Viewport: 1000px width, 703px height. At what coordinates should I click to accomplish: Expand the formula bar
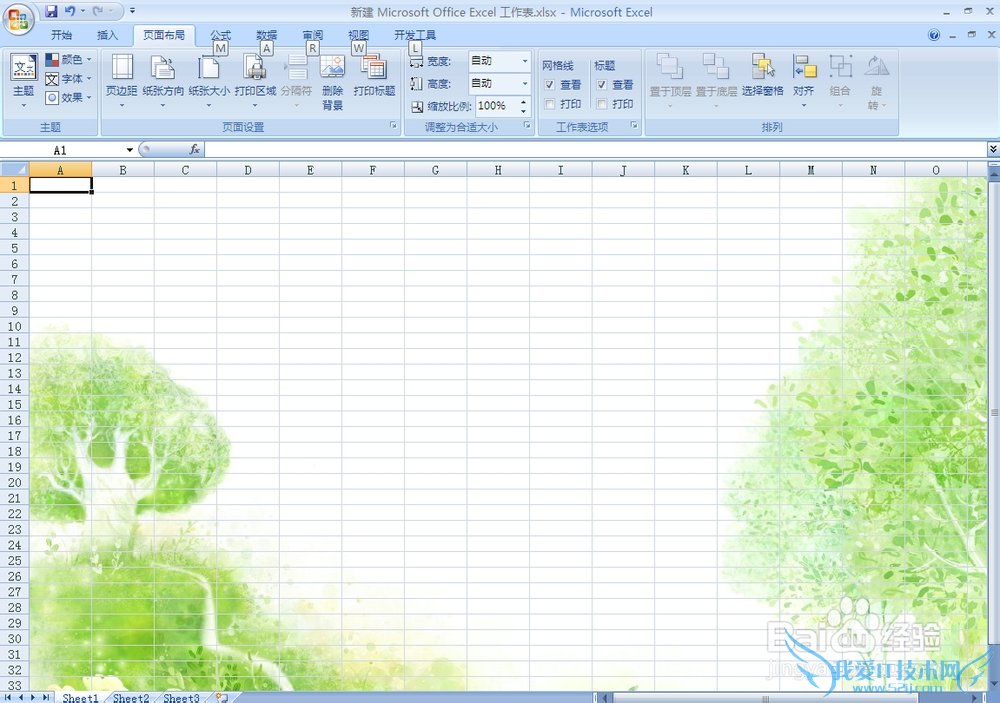point(993,149)
